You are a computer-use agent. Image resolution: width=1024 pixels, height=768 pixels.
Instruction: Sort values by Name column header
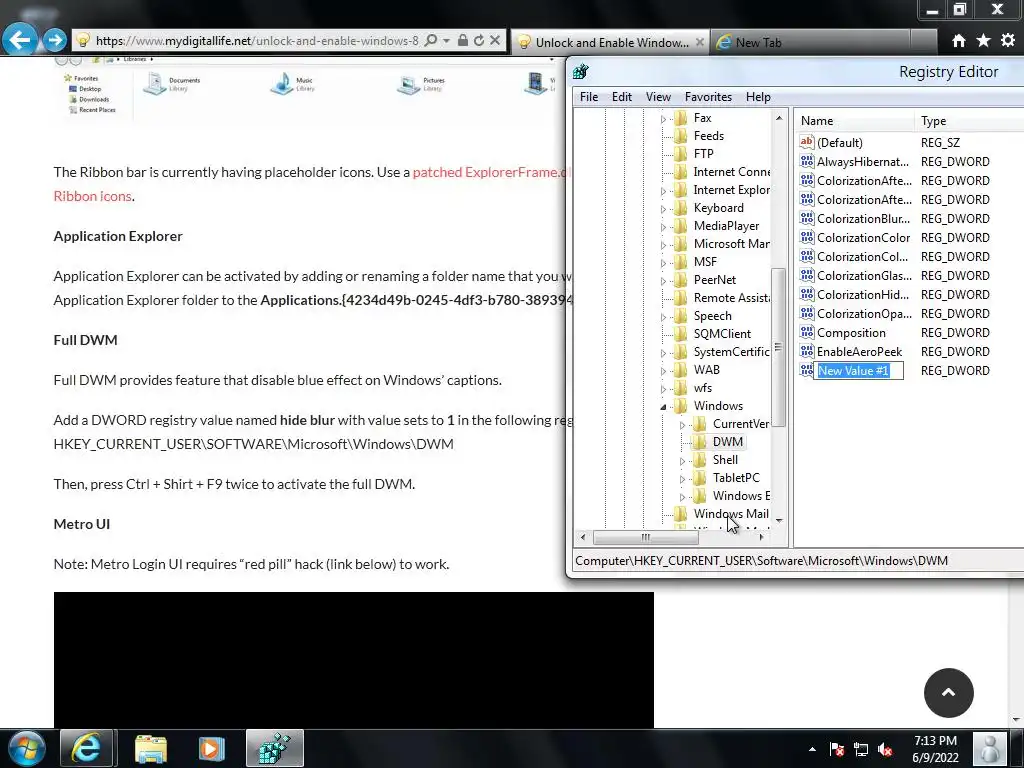click(854, 121)
